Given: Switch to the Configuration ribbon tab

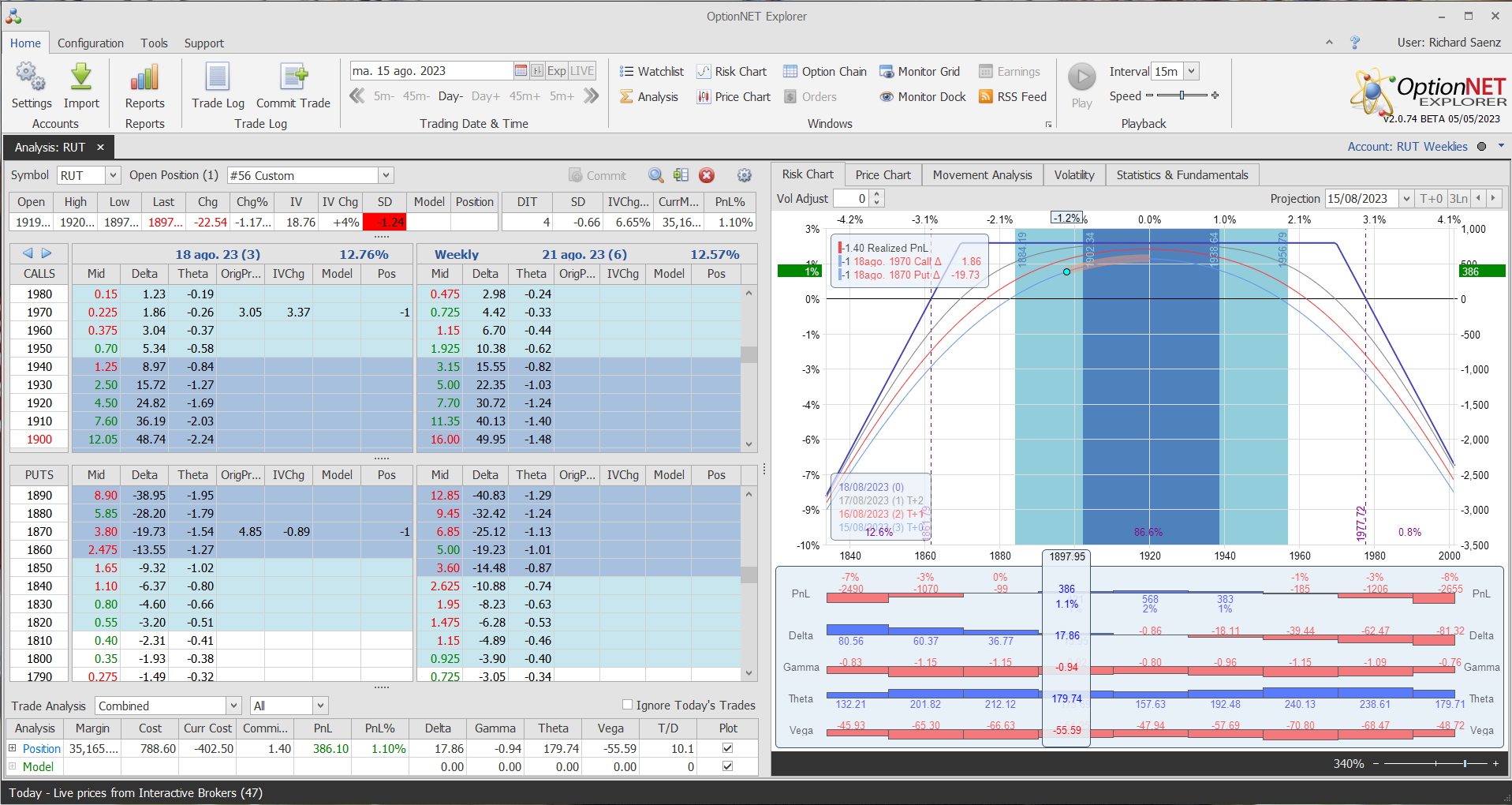Looking at the screenshot, I should pyautogui.click(x=91, y=43).
